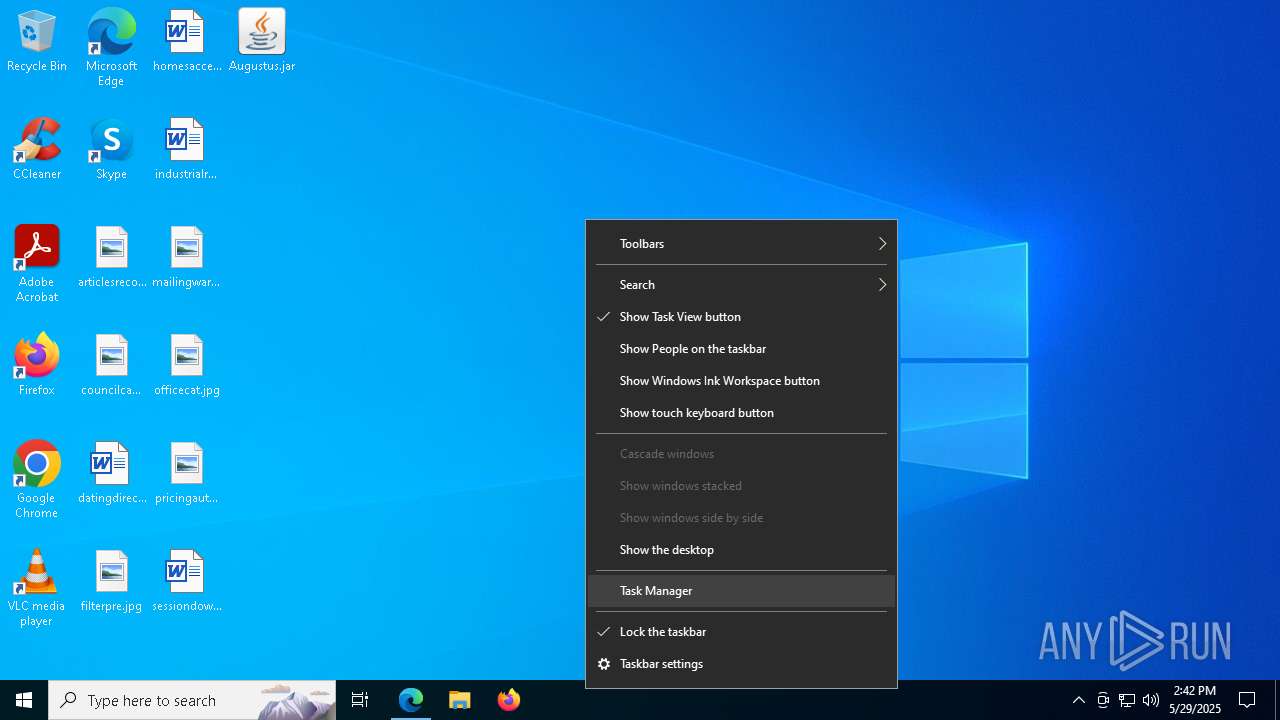Select the homesacce Word document icon
Image resolution: width=1280 pixels, height=720 pixels.
pyautogui.click(x=186, y=41)
